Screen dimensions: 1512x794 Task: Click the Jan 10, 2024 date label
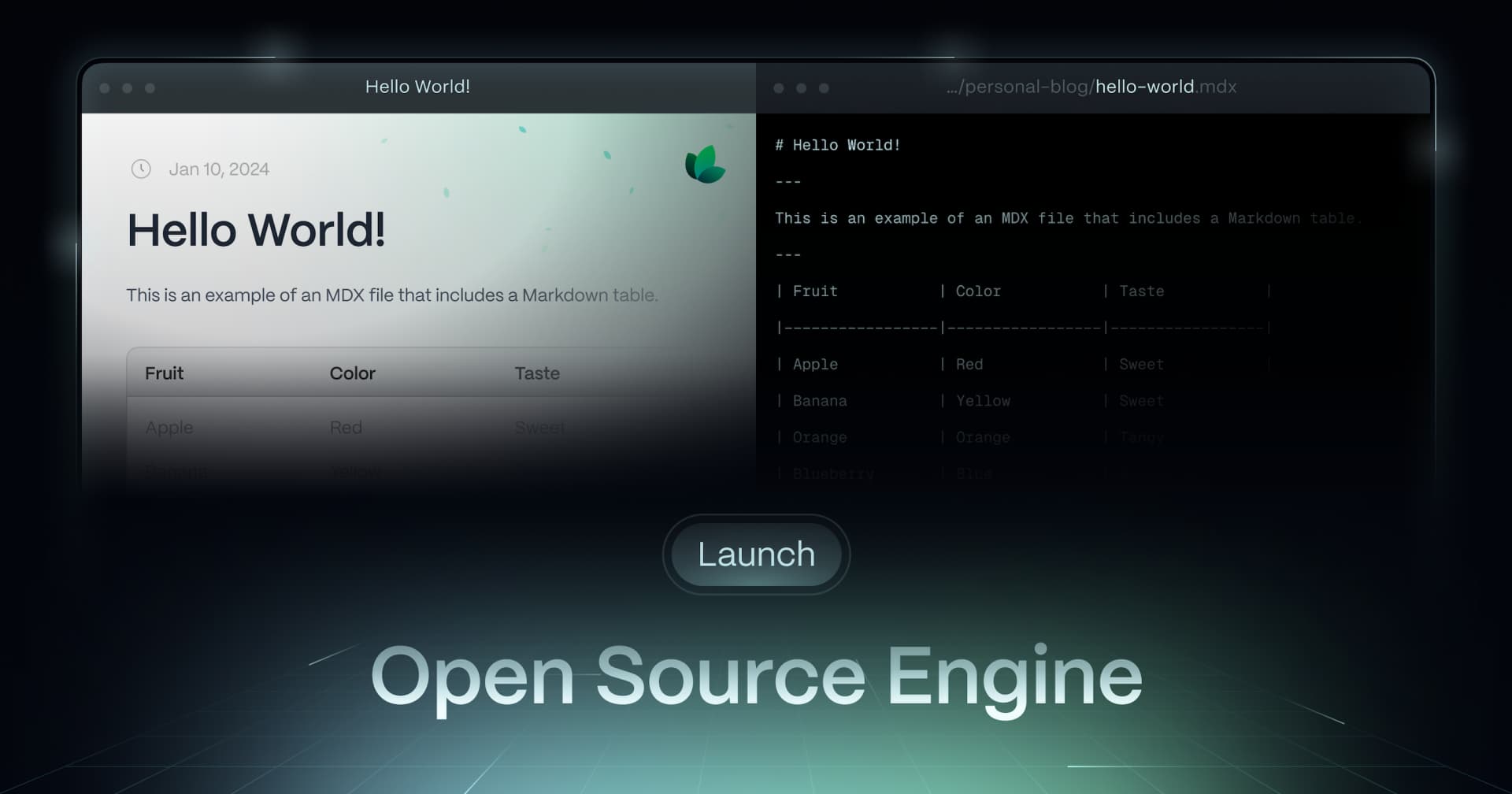(x=219, y=169)
